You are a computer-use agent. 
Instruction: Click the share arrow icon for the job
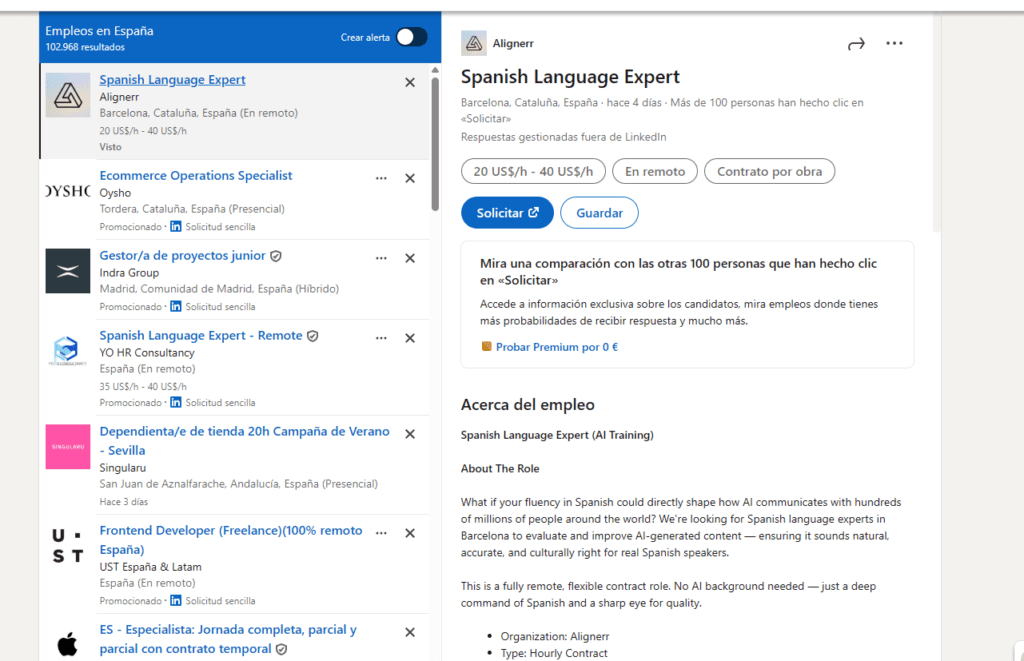(x=856, y=44)
